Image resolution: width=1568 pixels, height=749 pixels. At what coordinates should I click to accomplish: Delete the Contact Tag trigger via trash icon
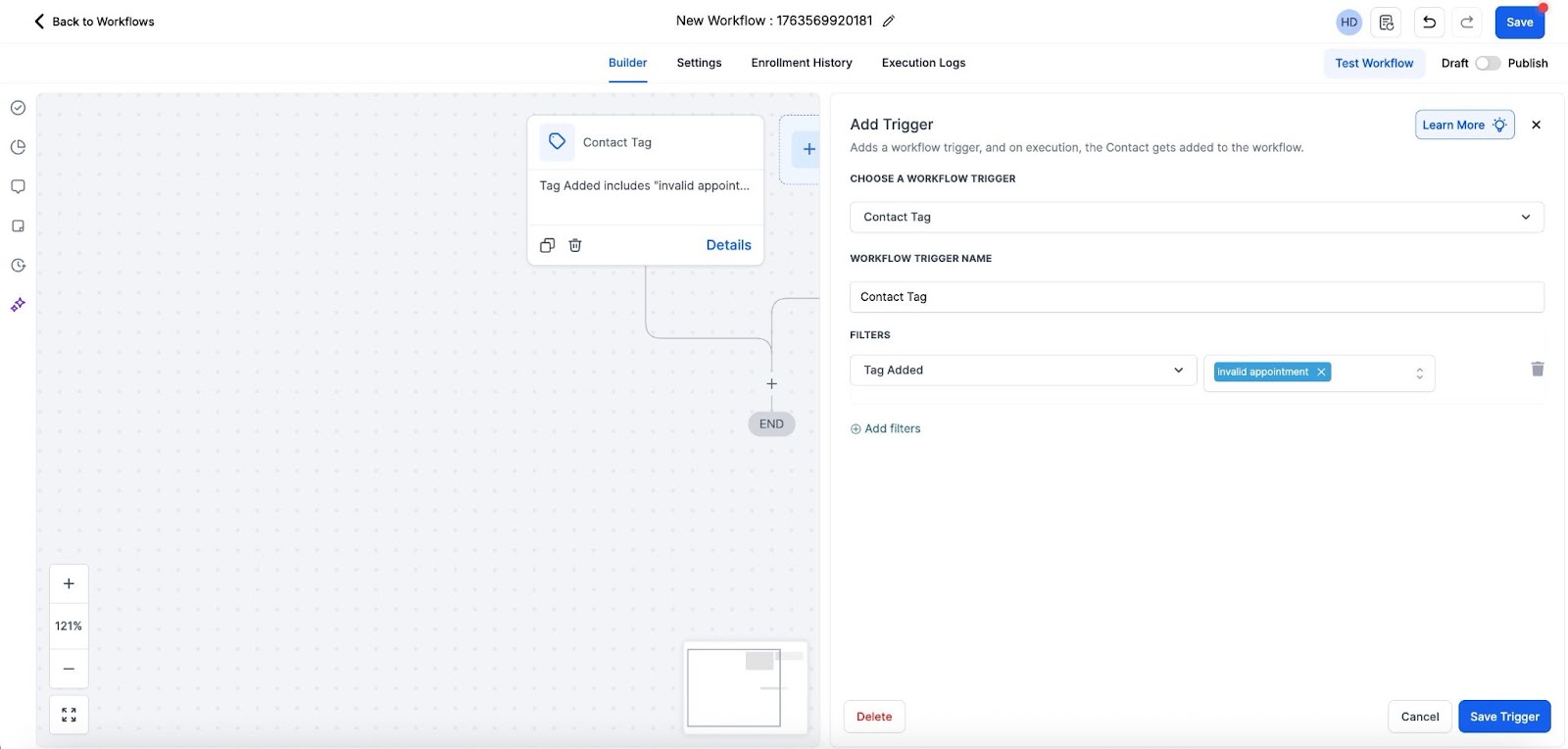pyautogui.click(x=575, y=245)
